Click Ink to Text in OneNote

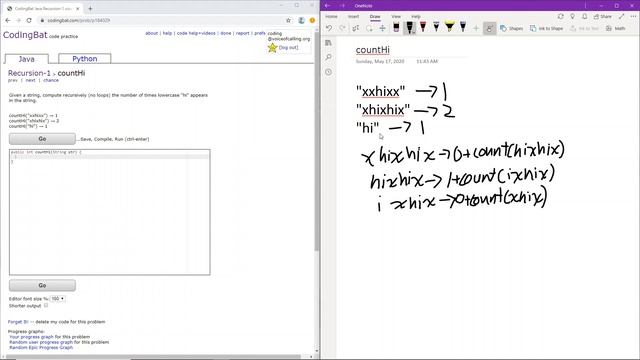(x=584, y=28)
